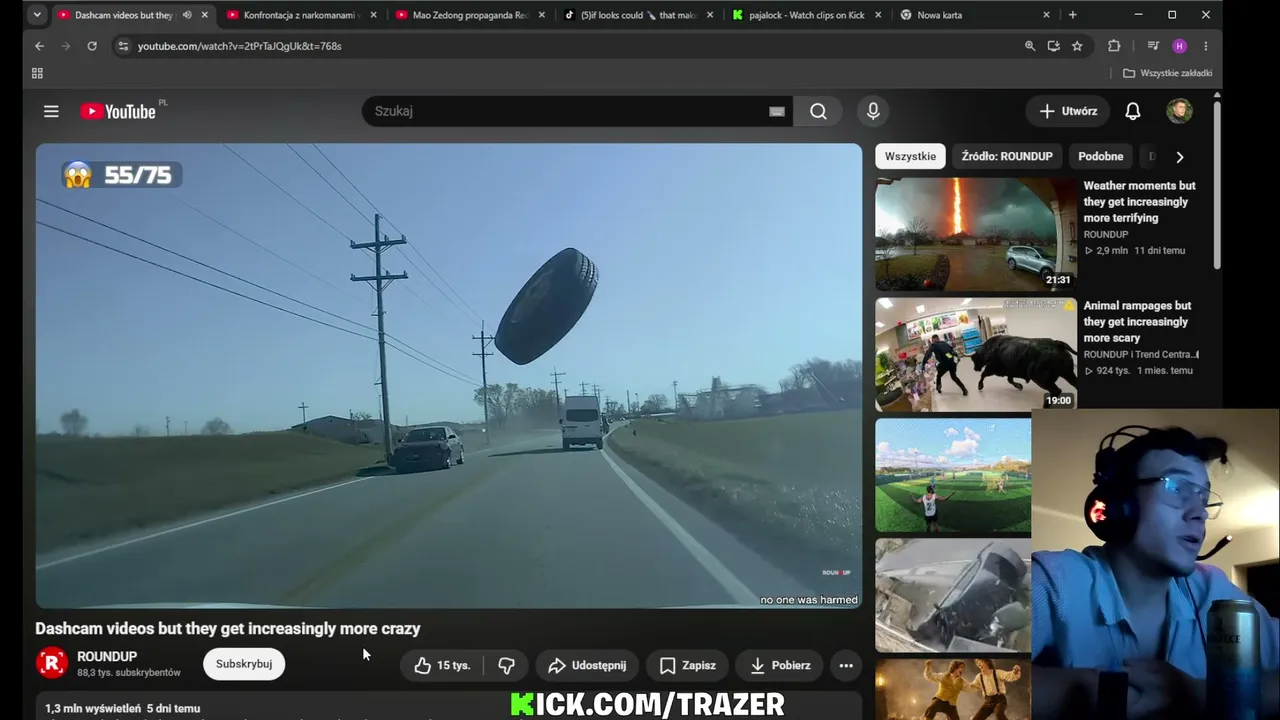Open the ROUNDUP channel avatar
Image resolution: width=1280 pixels, height=720 pixels.
coord(51,663)
